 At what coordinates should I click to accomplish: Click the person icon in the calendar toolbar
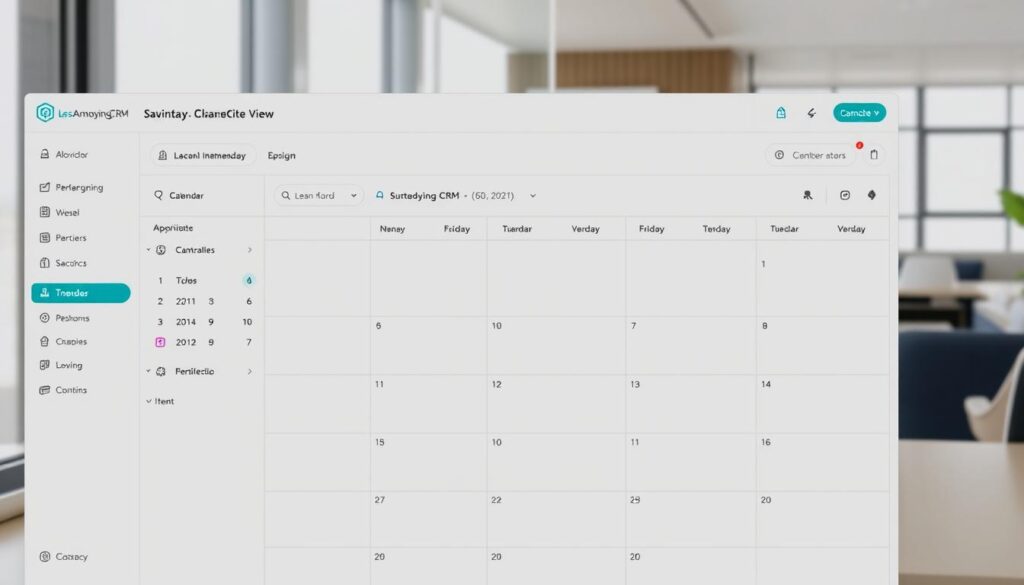tap(808, 195)
